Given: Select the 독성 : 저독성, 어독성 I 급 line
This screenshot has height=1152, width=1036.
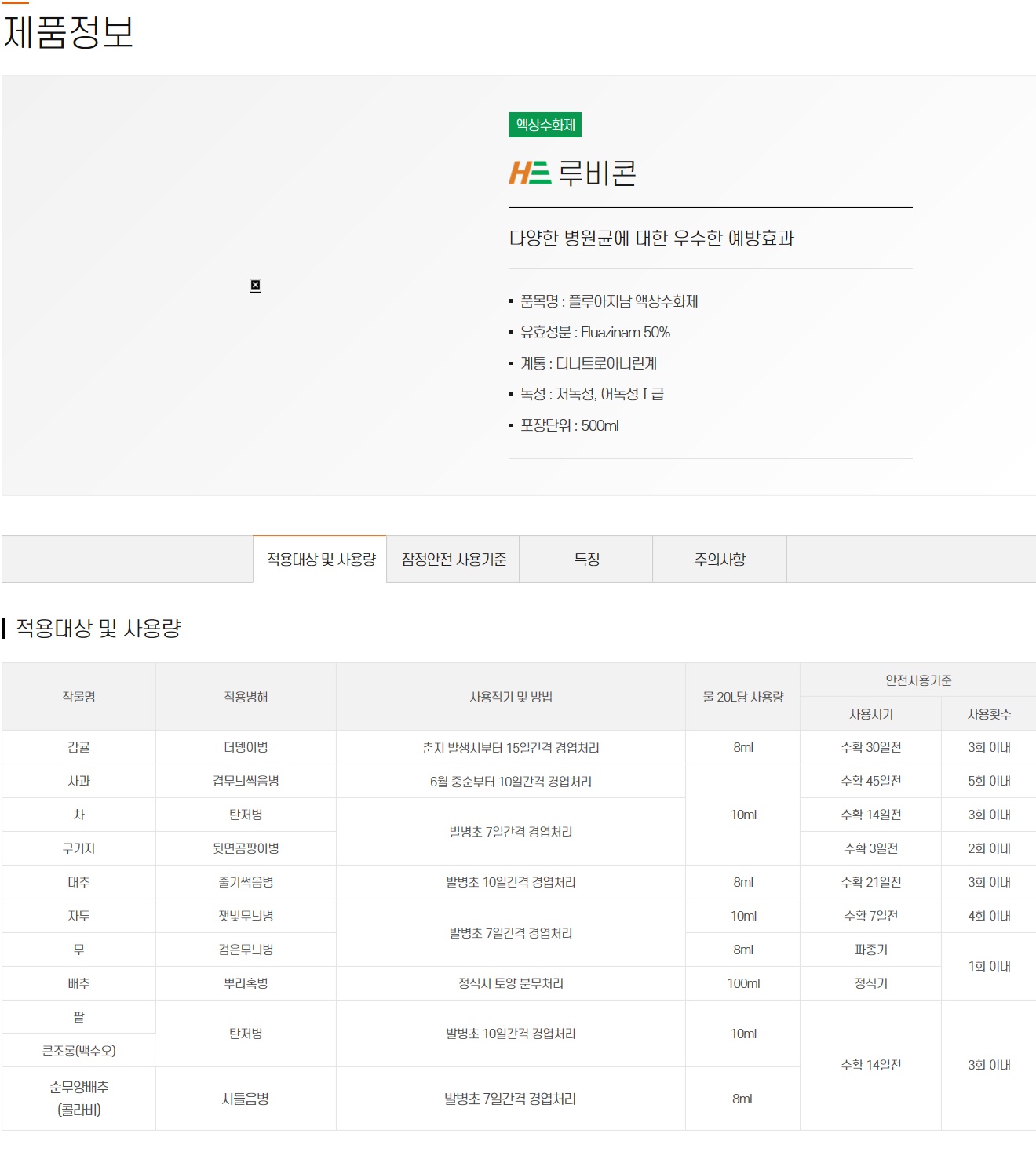Looking at the screenshot, I should [592, 394].
